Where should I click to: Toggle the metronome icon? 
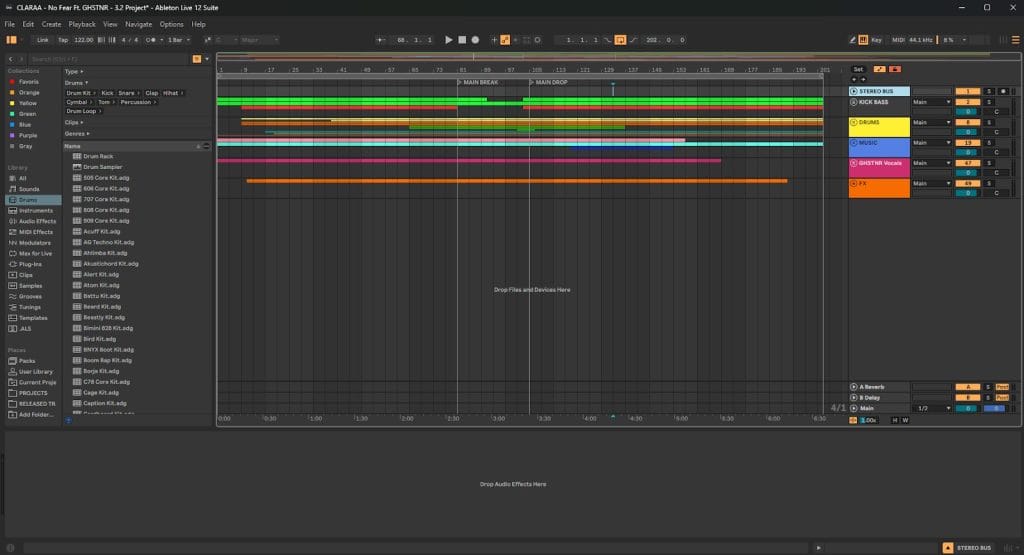[x=150, y=40]
